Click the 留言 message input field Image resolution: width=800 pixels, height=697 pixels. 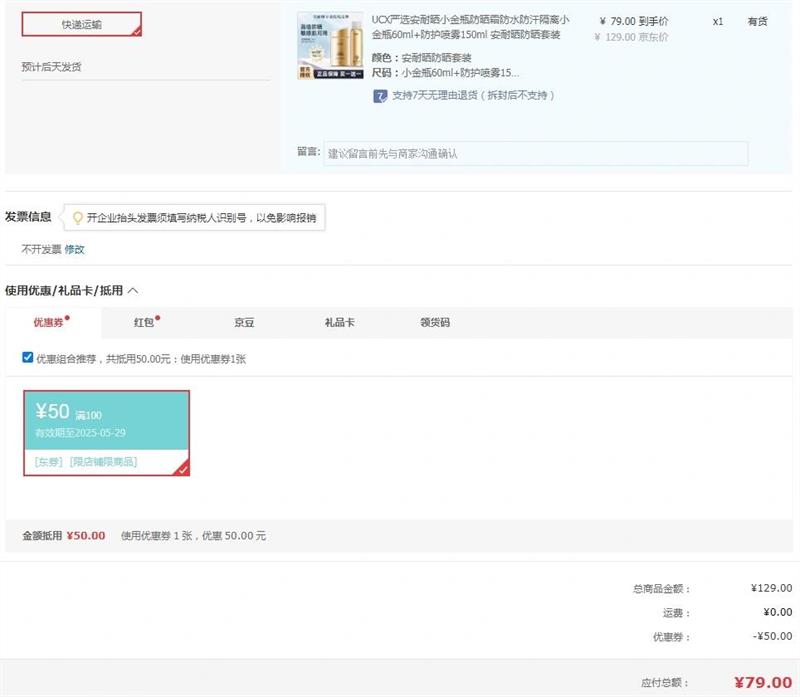click(x=535, y=154)
